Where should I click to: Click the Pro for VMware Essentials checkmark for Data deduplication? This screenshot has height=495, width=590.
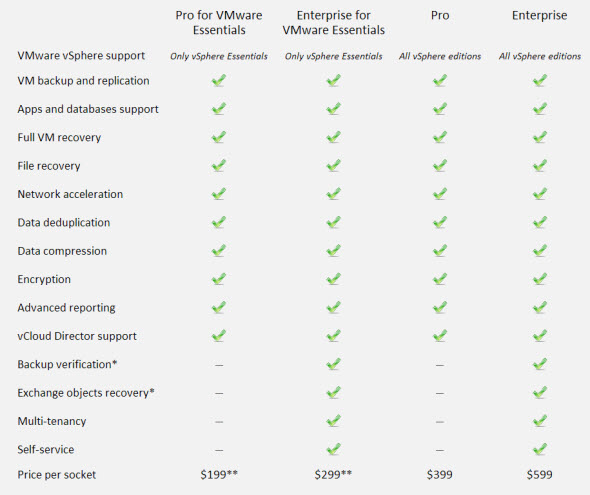click(x=219, y=222)
